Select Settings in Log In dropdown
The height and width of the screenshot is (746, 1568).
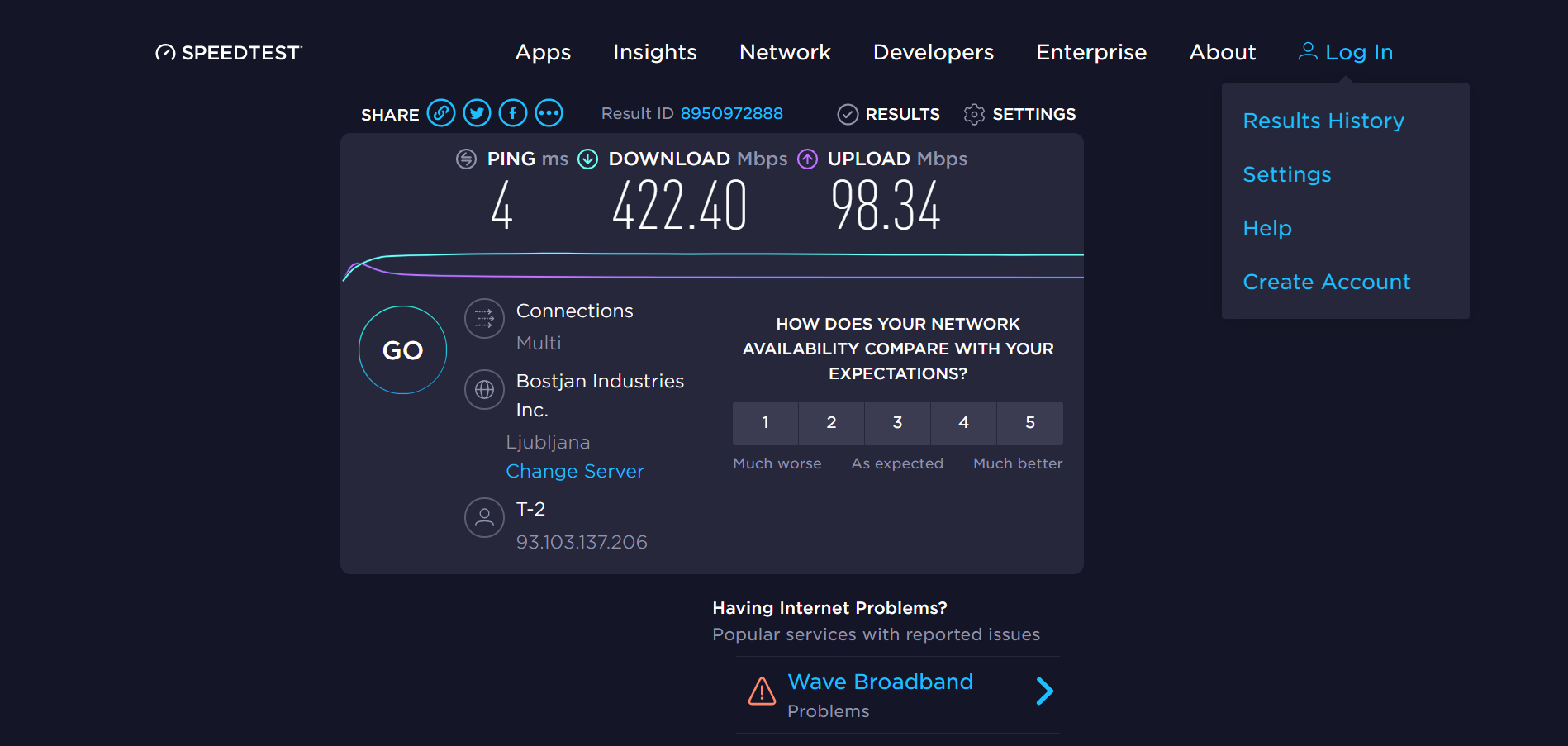click(x=1287, y=174)
